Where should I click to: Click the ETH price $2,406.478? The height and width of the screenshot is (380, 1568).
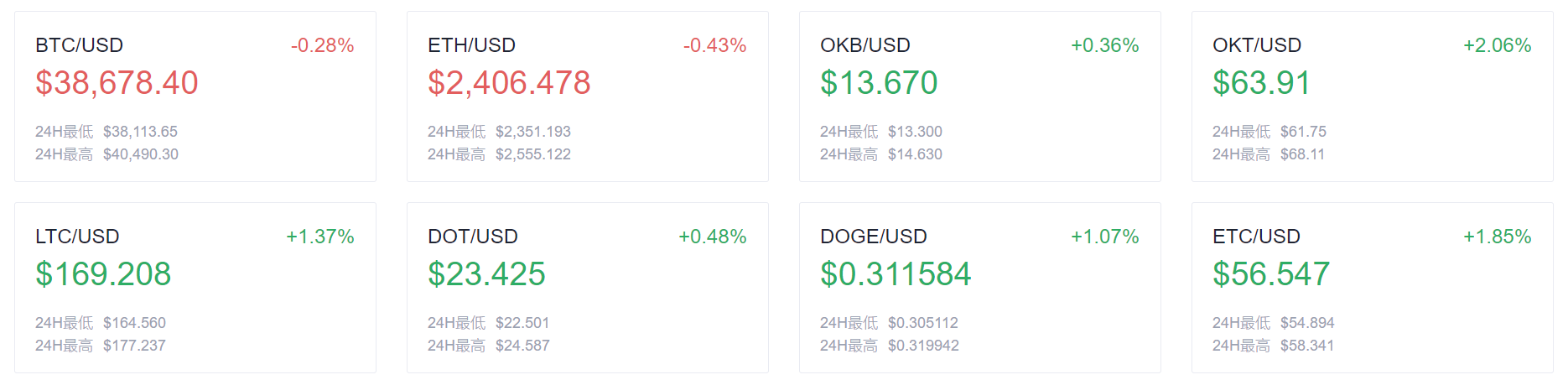509,83
